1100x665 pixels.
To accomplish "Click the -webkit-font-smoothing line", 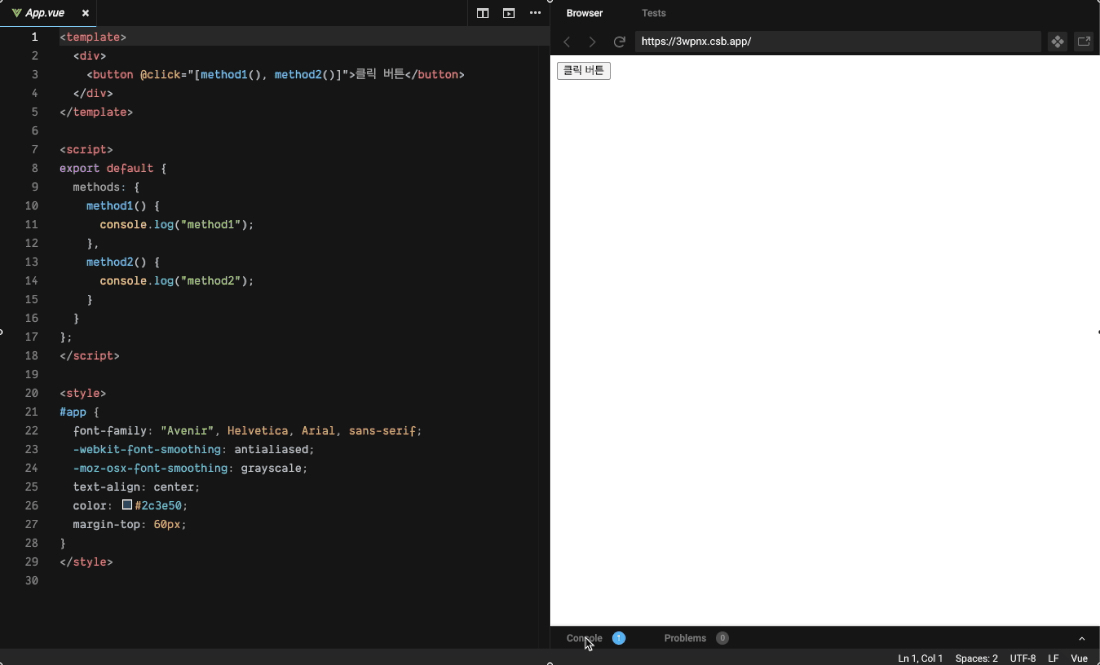I will pyautogui.click(x=194, y=450).
